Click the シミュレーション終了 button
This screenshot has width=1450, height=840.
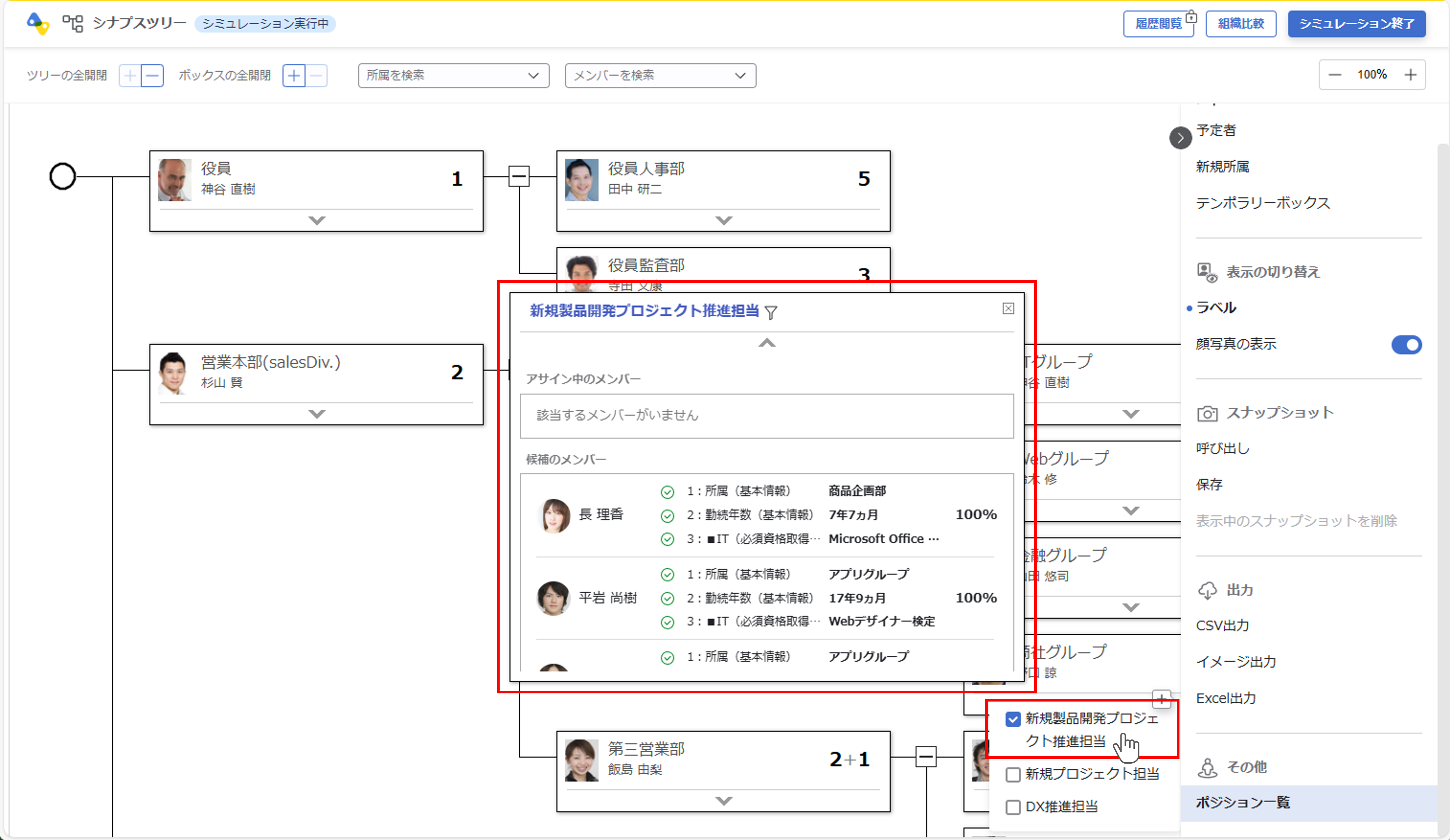[x=1356, y=24]
